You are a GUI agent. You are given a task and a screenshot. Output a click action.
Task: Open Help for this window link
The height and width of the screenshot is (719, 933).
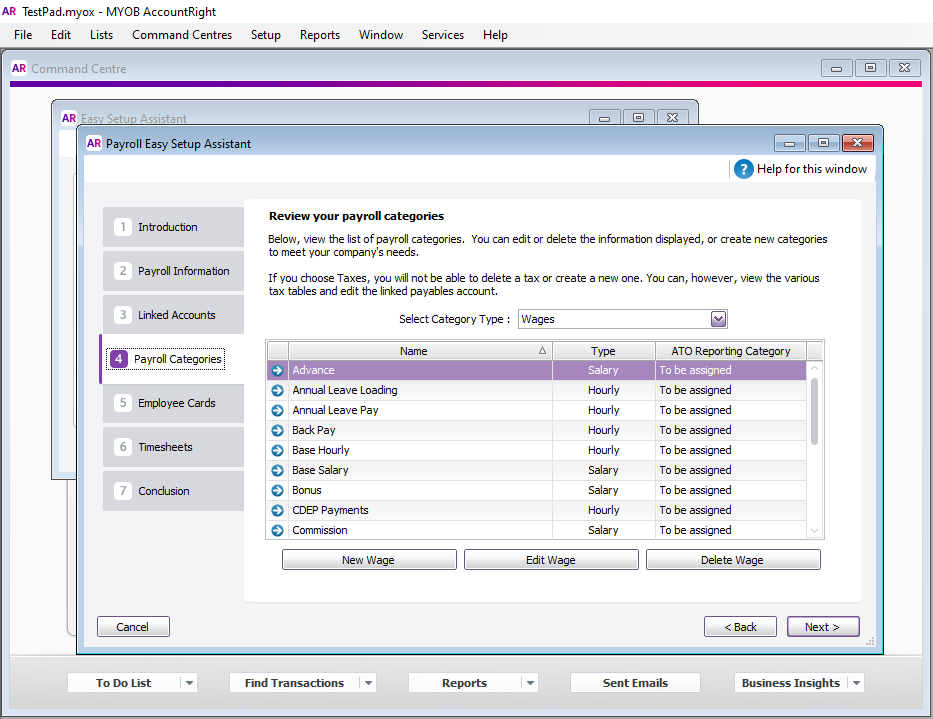[812, 169]
